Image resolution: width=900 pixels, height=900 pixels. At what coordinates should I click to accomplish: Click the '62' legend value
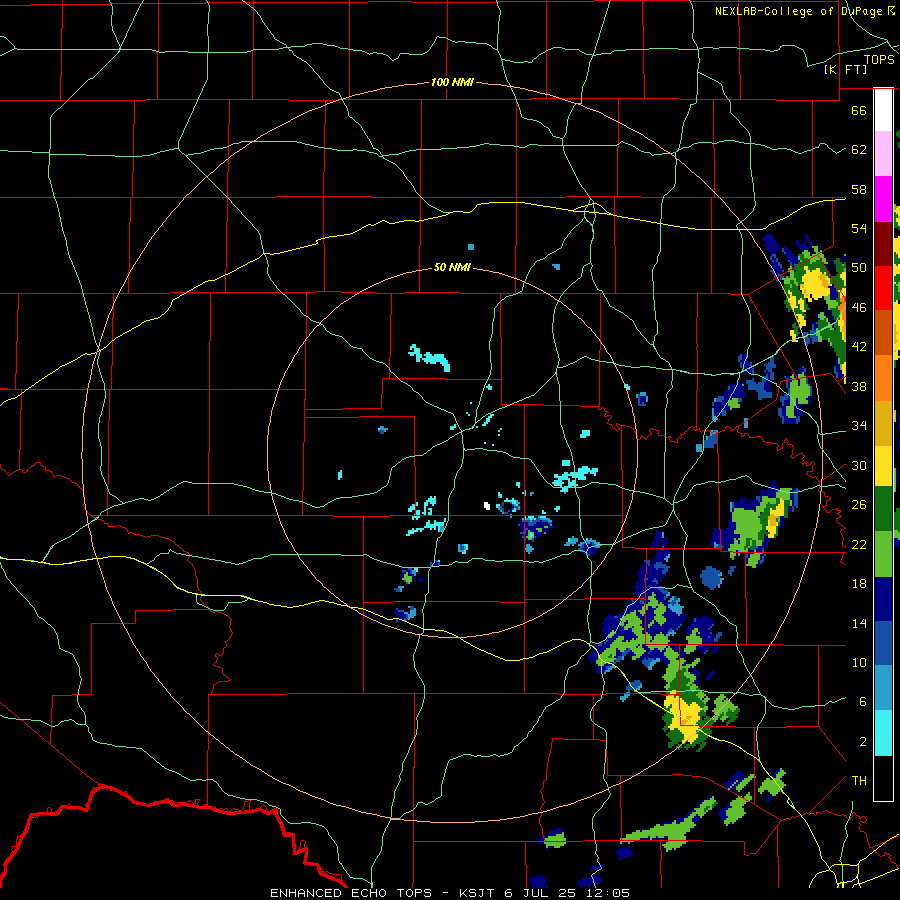pyautogui.click(x=859, y=150)
